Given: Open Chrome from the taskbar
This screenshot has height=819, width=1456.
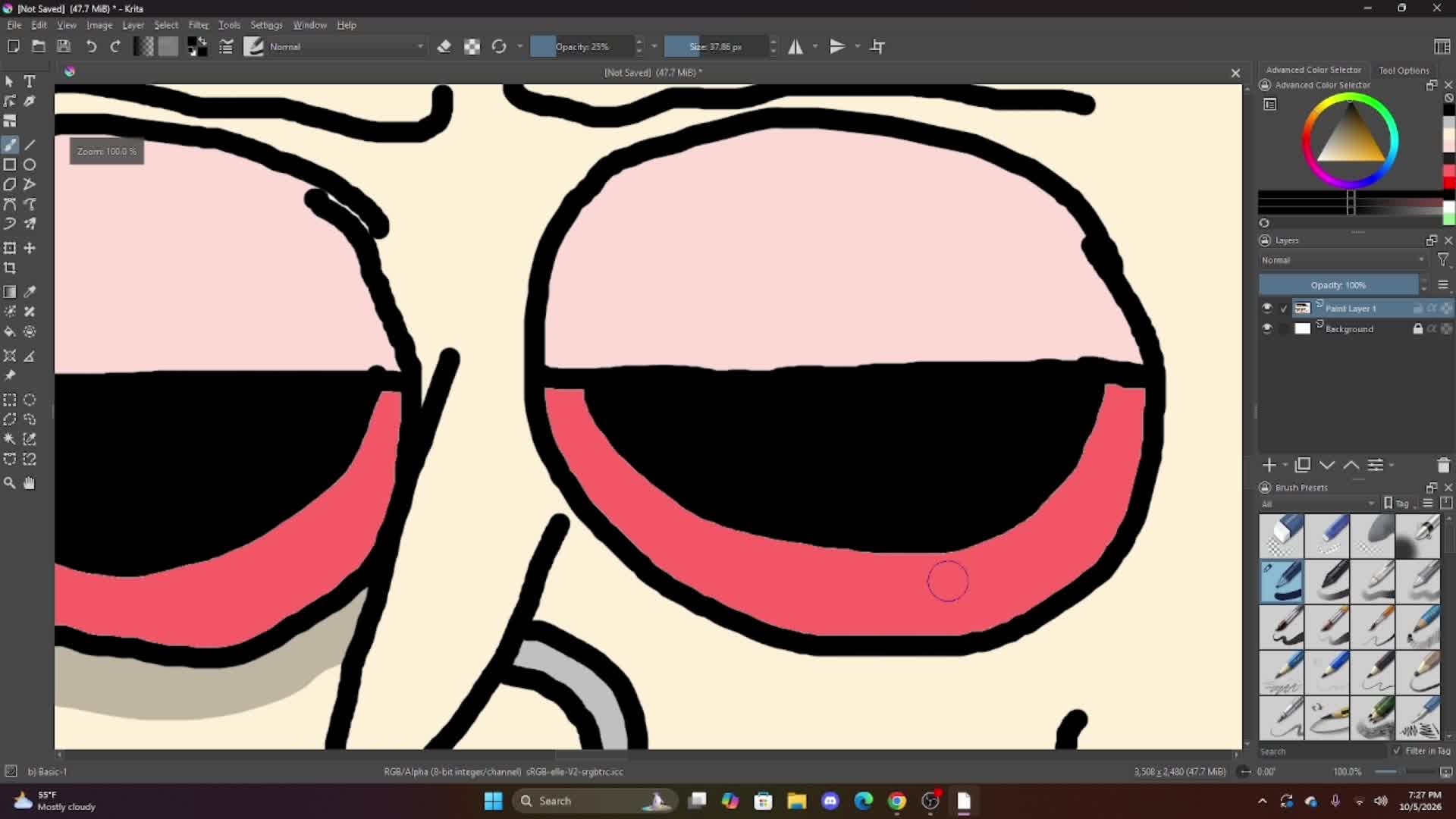Looking at the screenshot, I should pyautogui.click(x=896, y=801).
